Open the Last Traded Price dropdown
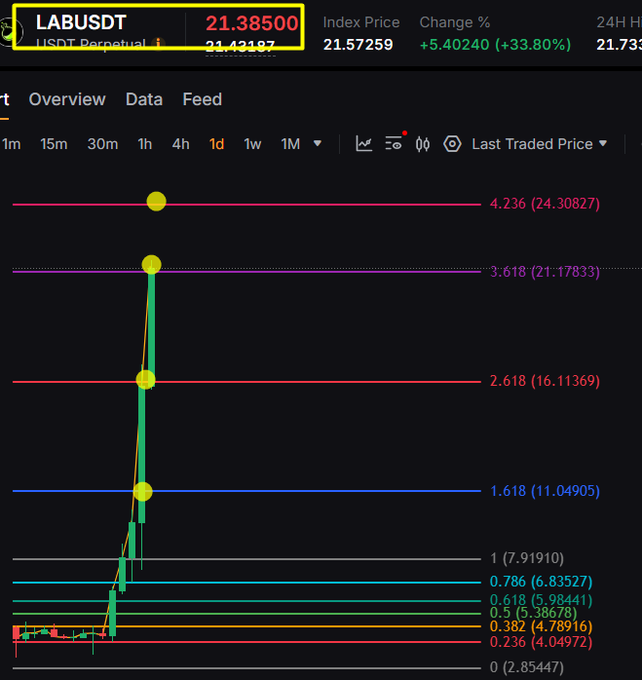Viewport: 642px width, 680px height. 539,144
